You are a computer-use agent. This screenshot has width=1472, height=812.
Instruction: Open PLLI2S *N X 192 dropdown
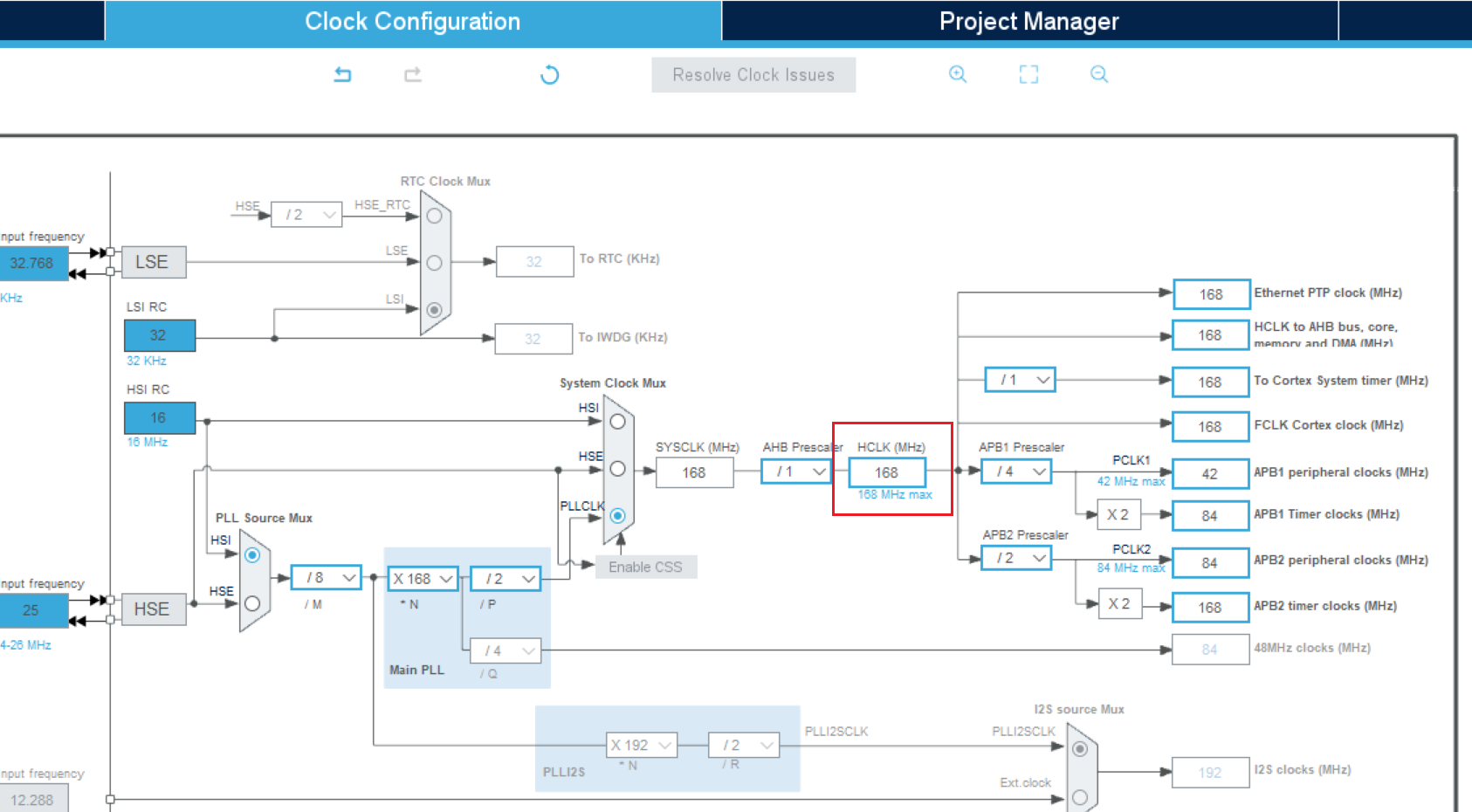point(642,745)
